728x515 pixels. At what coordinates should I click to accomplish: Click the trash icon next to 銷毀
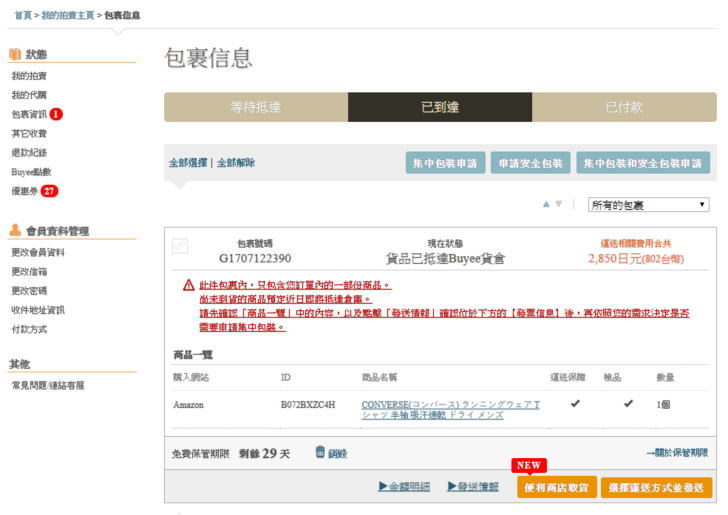coord(320,452)
